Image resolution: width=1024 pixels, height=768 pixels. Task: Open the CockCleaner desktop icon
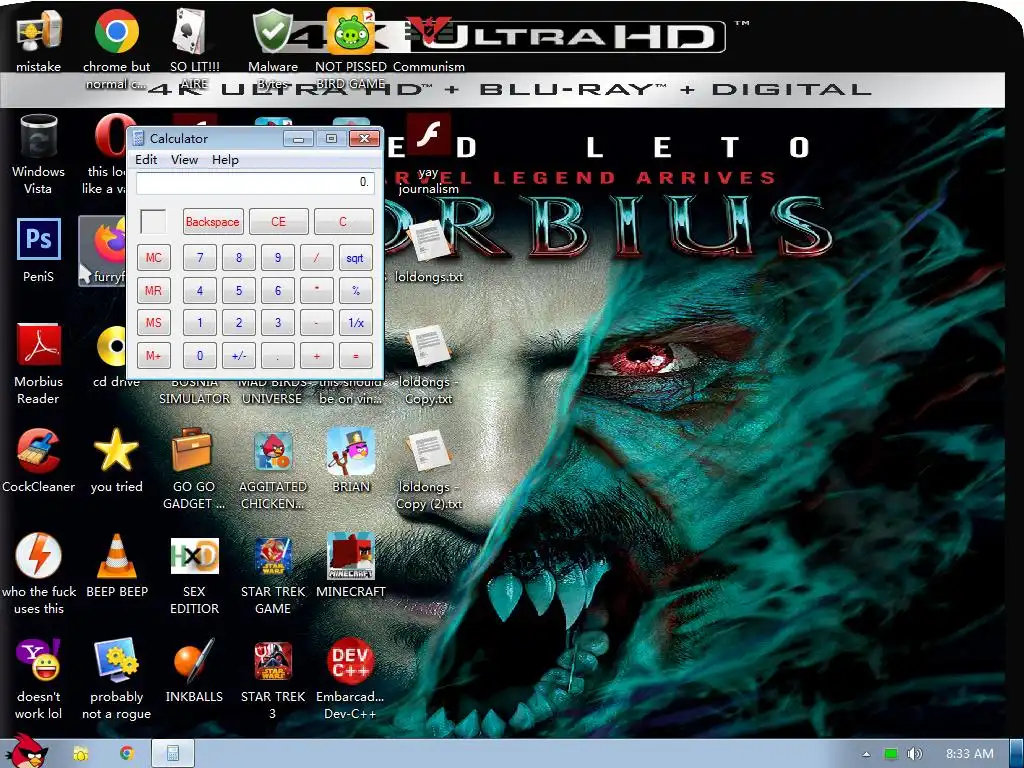pyautogui.click(x=39, y=461)
